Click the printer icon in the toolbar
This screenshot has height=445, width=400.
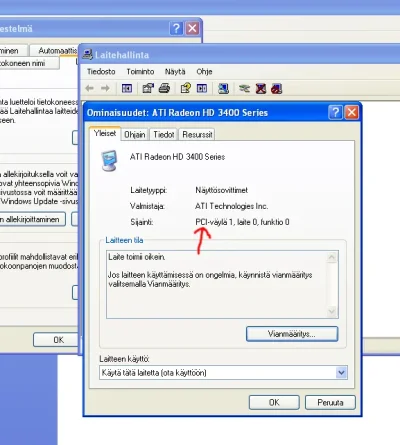(164, 88)
